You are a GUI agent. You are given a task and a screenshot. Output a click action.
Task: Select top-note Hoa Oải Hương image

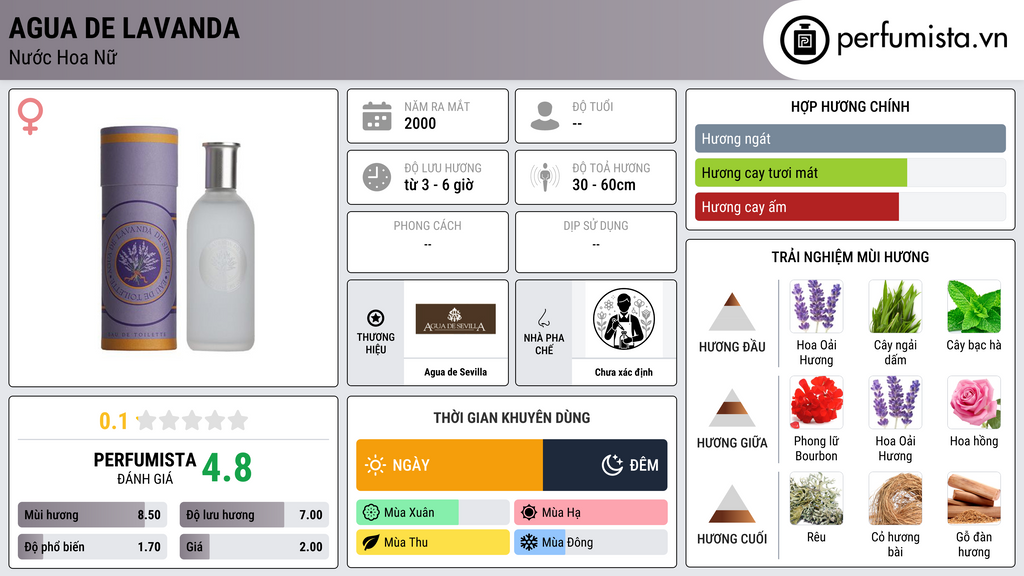[x=816, y=307]
